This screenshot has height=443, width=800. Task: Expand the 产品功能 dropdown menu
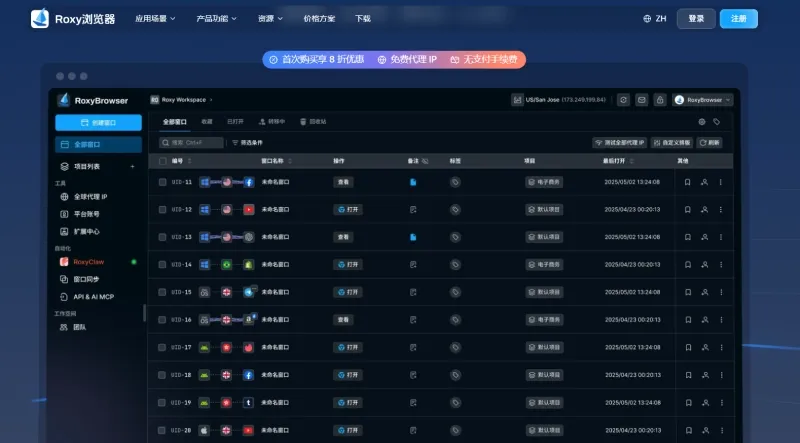click(x=216, y=18)
